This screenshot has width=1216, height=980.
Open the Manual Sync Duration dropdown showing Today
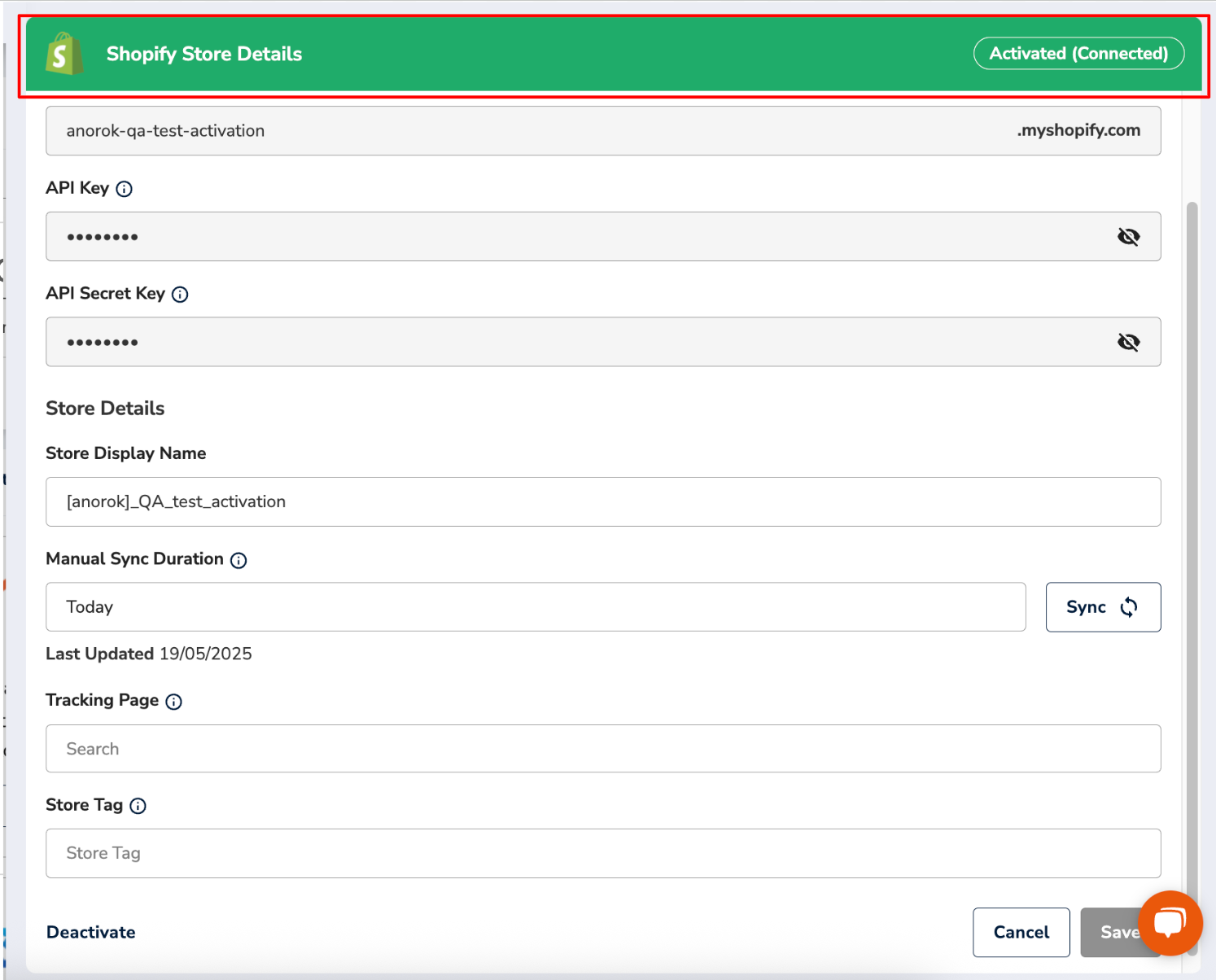coord(536,607)
